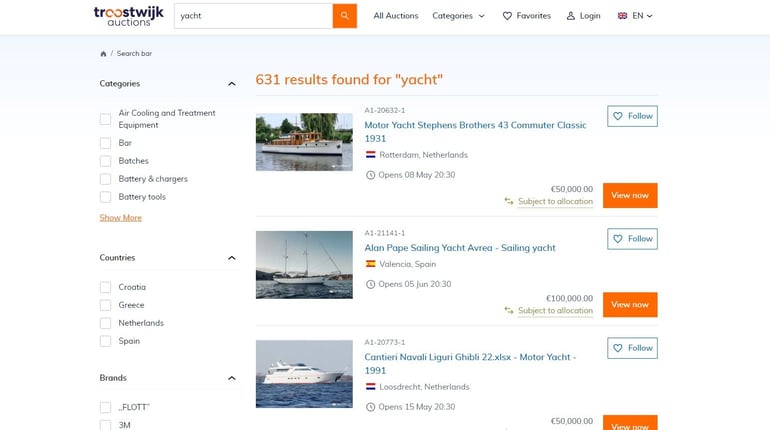Click the allocation arrows icon under €100,000.00
The width and height of the screenshot is (770, 430).
pos(509,310)
